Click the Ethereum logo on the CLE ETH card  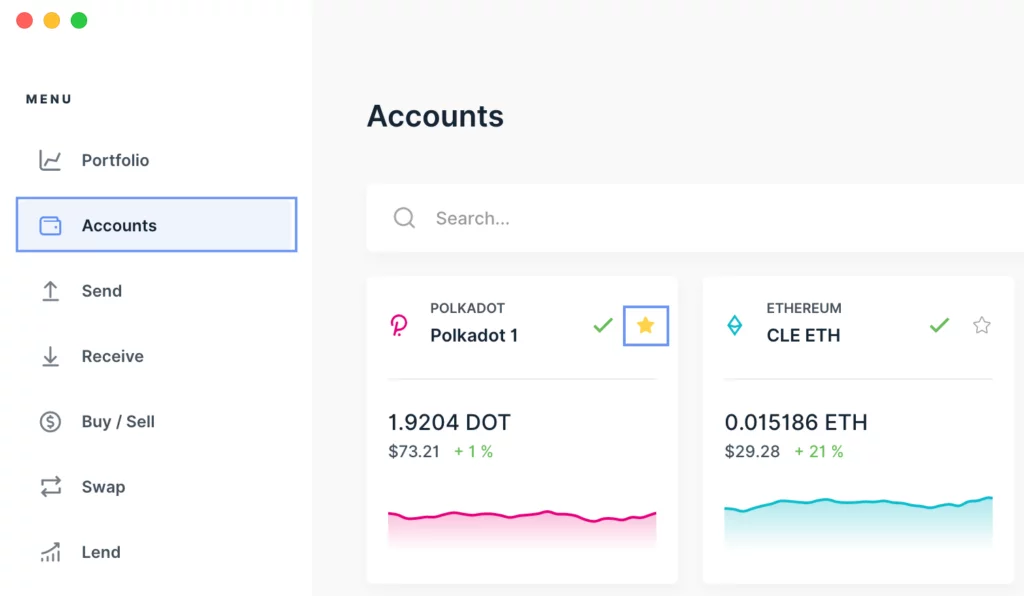pos(736,324)
